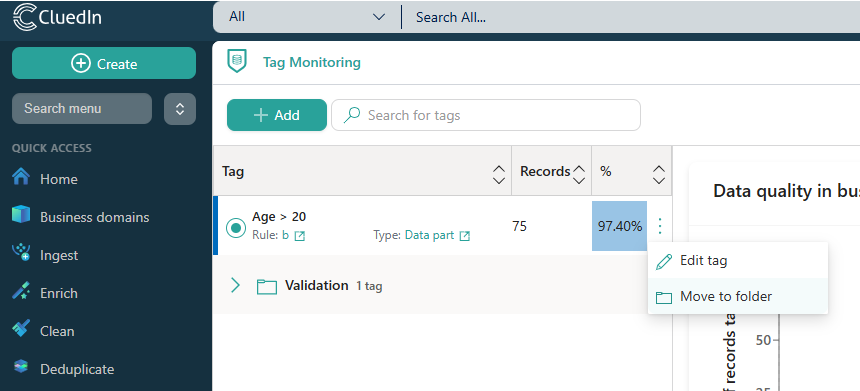Open rule b external link icon

[299, 236]
